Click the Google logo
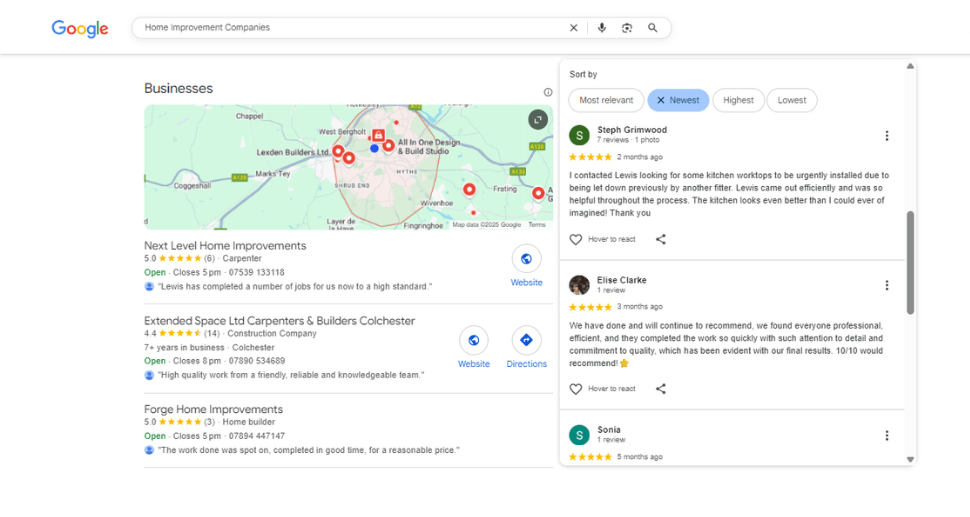 click(x=80, y=28)
